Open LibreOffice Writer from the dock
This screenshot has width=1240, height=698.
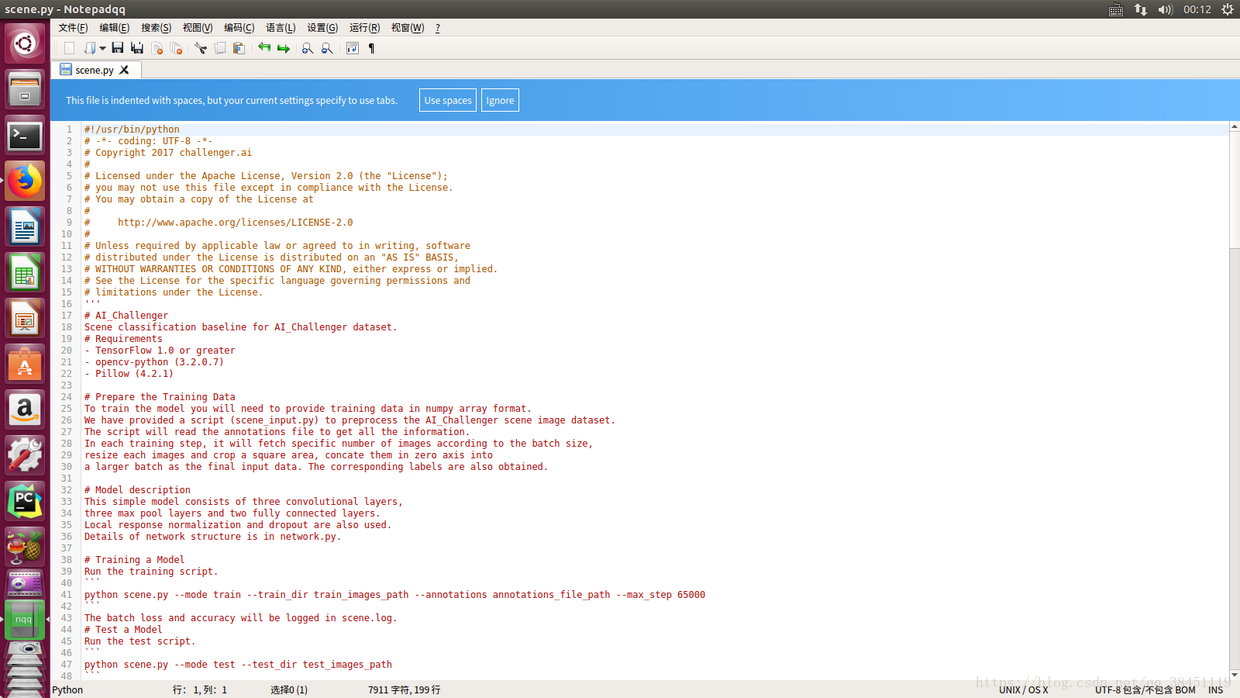pos(25,227)
